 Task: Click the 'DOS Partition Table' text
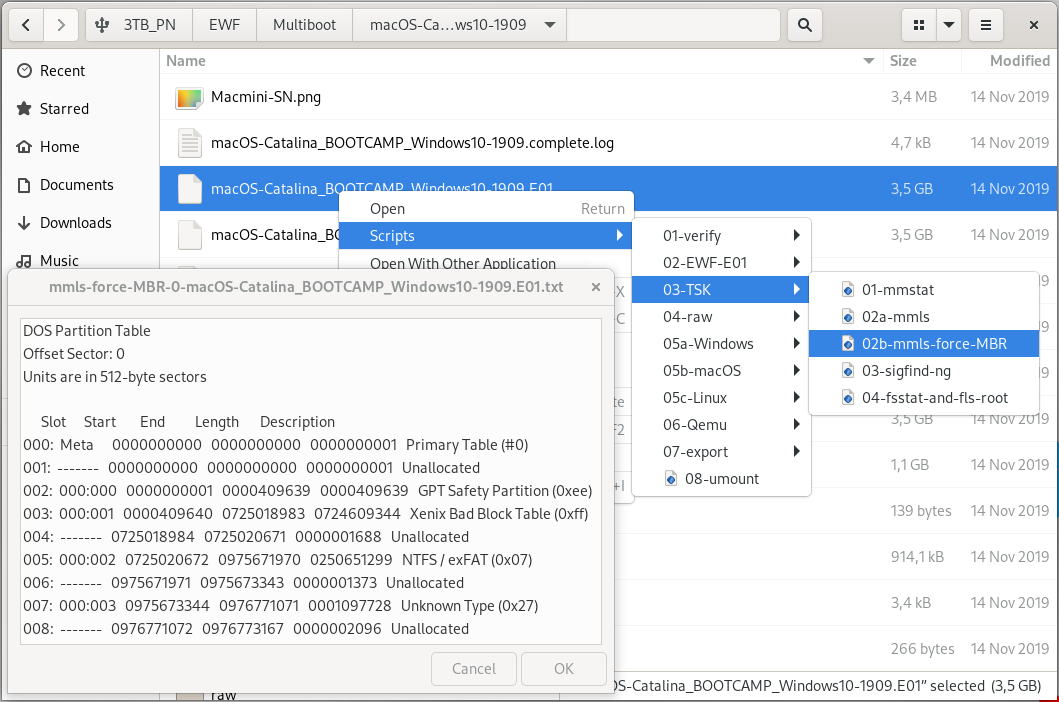pos(86,331)
